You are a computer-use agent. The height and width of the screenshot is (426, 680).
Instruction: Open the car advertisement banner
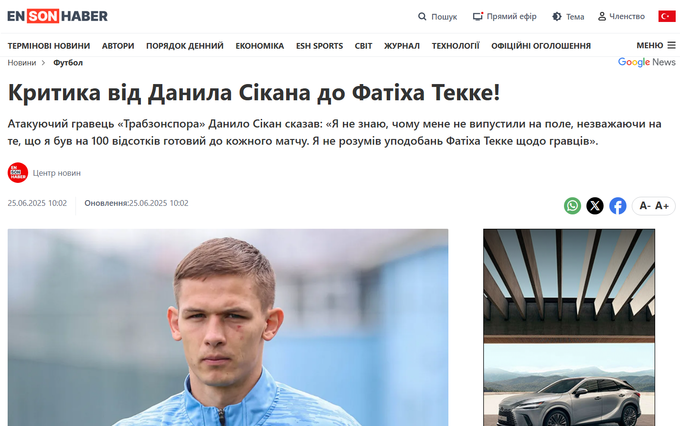pos(569,328)
